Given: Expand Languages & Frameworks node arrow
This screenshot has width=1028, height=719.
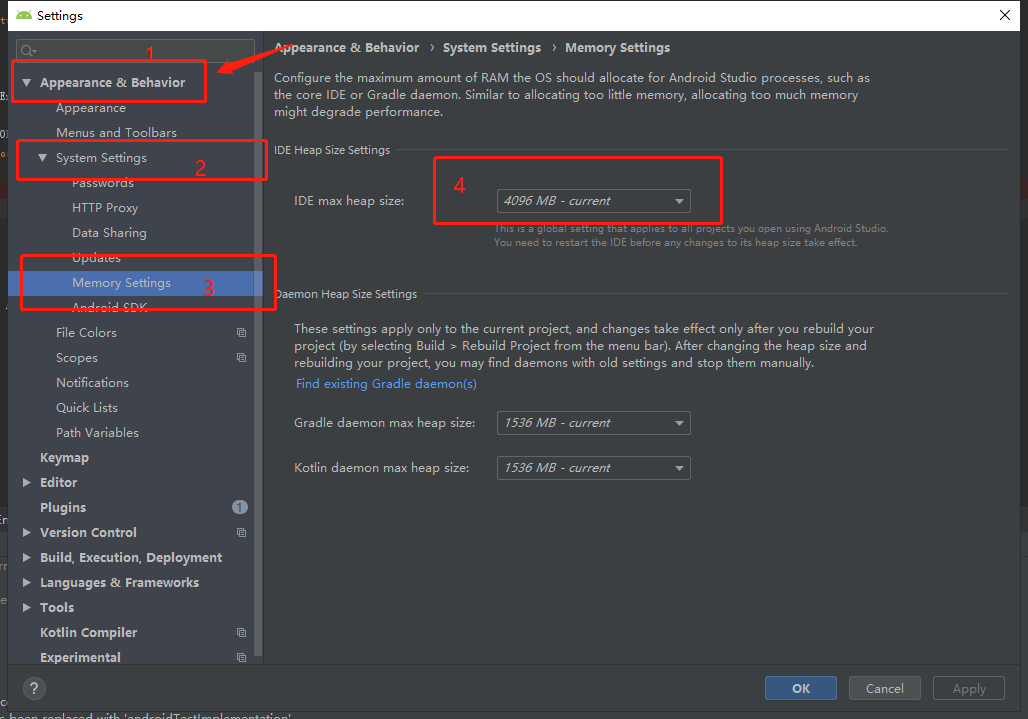Looking at the screenshot, I should click(26, 582).
